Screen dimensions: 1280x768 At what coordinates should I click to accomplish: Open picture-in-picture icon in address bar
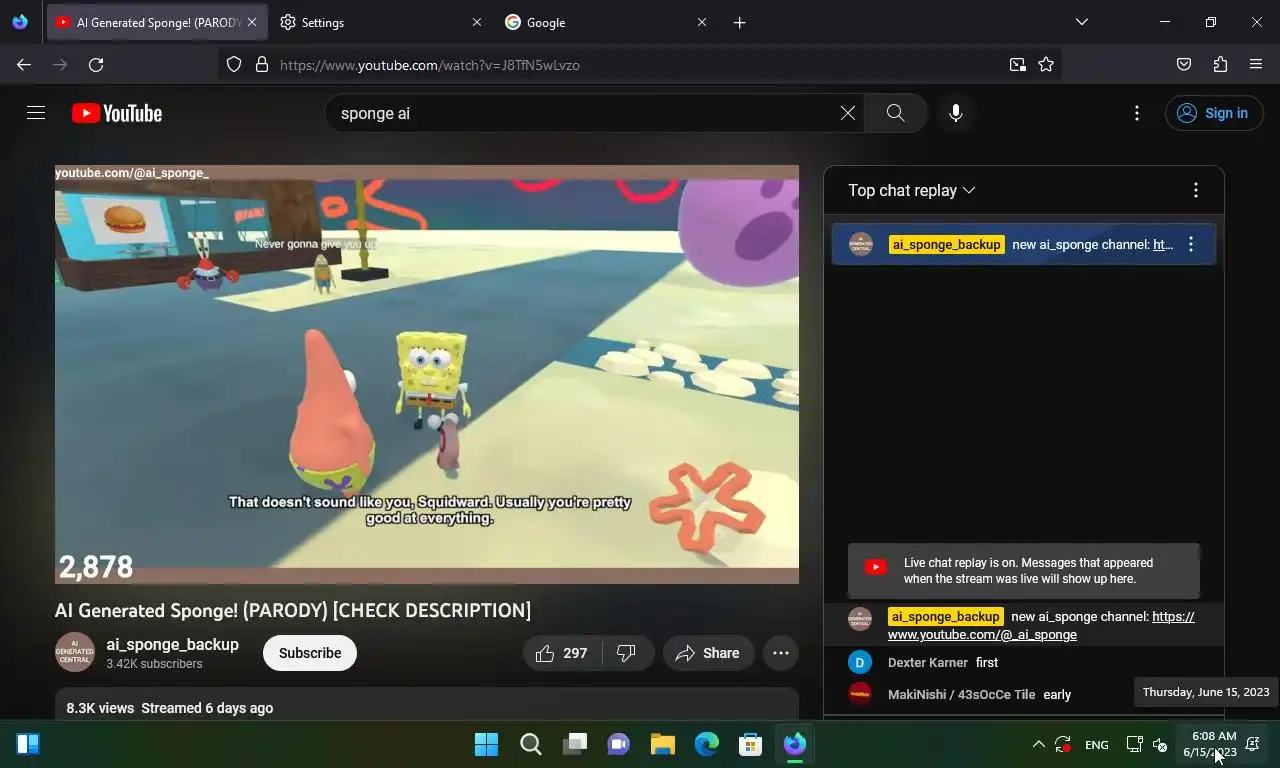coord(1018,65)
